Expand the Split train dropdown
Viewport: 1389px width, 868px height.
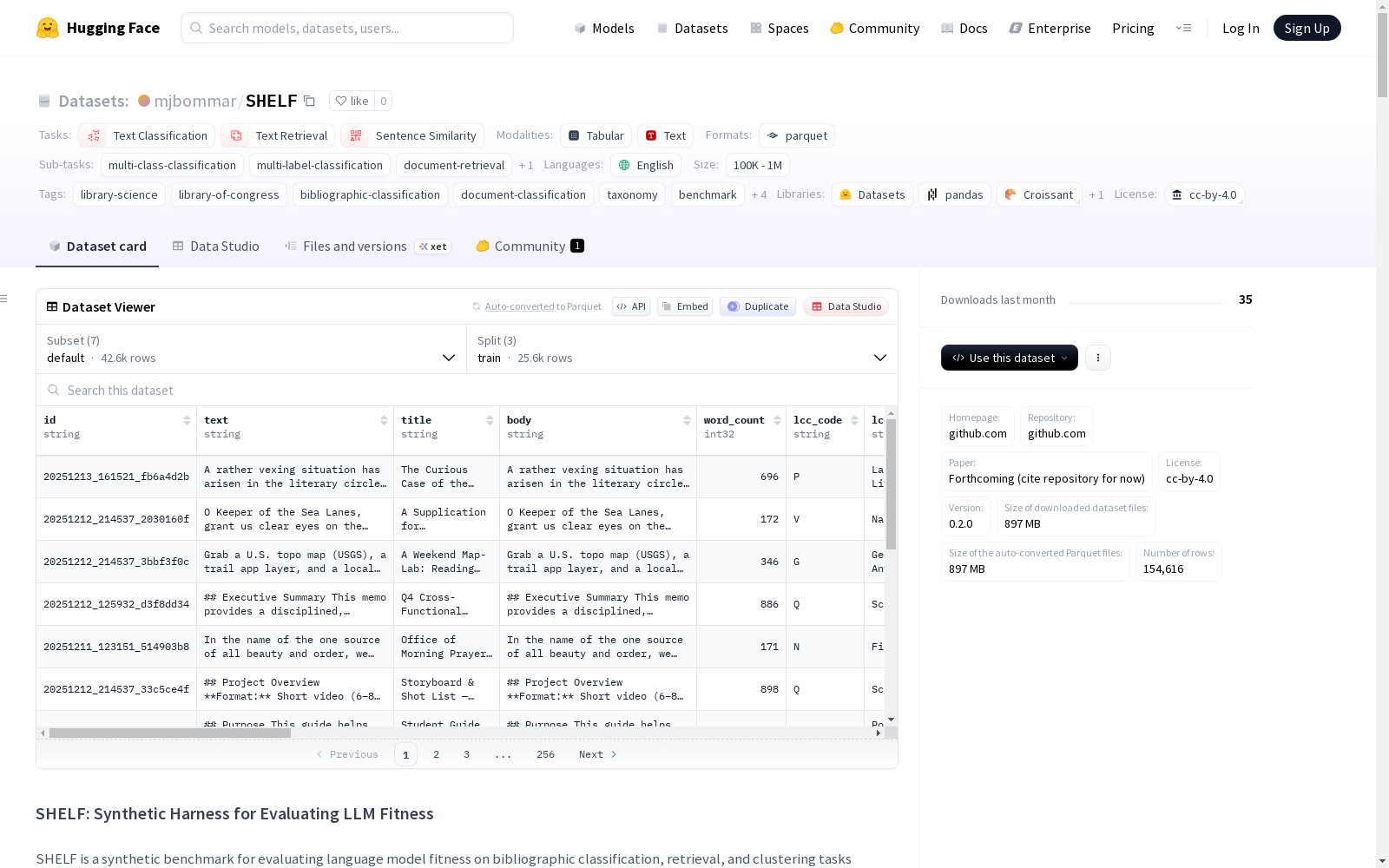coord(682,349)
